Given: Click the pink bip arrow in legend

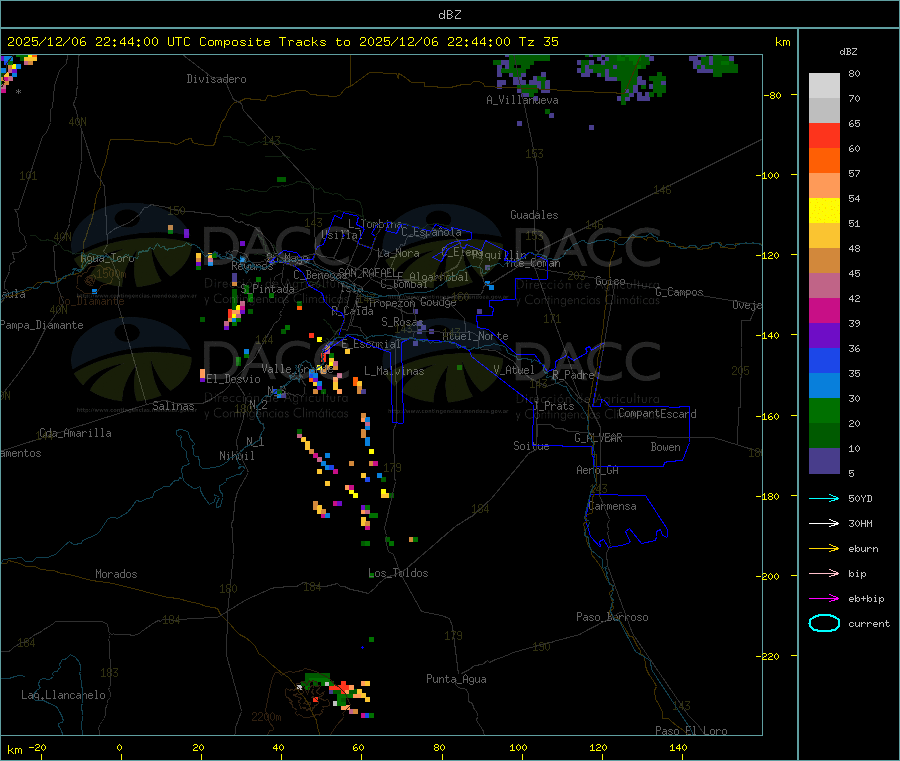Looking at the screenshot, I should (x=824, y=573).
